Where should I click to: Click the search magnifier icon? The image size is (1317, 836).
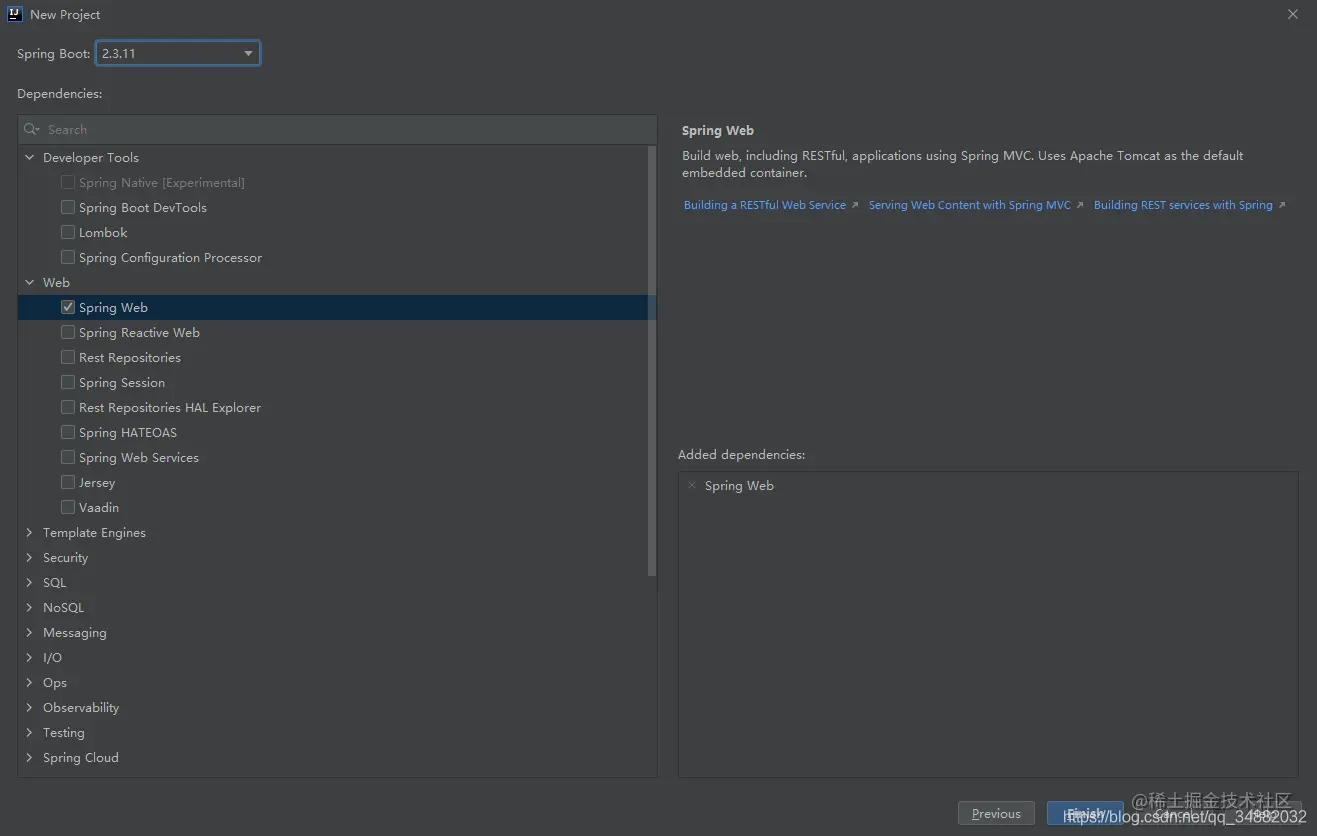[32, 130]
